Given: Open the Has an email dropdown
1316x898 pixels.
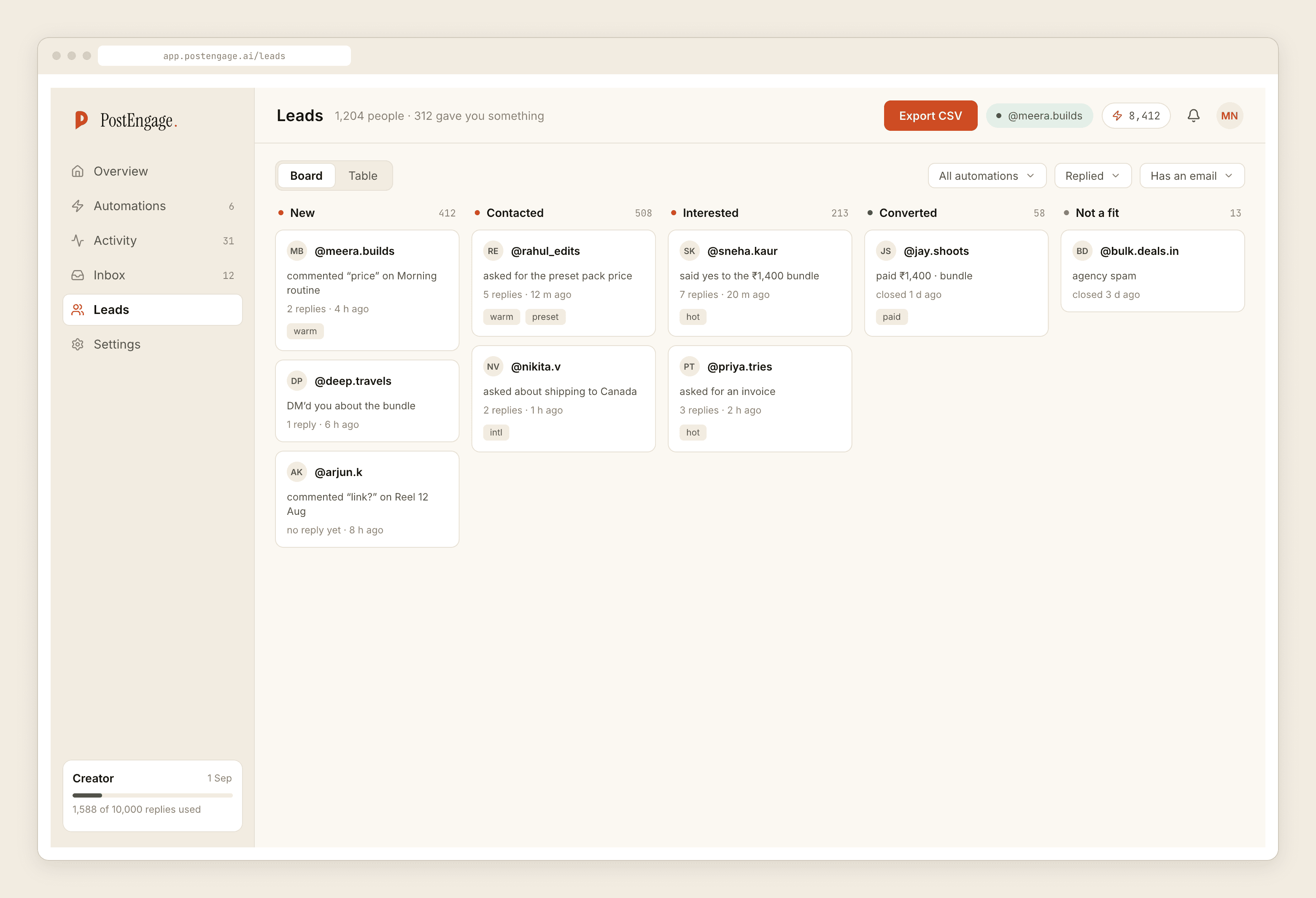Looking at the screenshot, I should pyautogui.click(x=1192, y=176).
